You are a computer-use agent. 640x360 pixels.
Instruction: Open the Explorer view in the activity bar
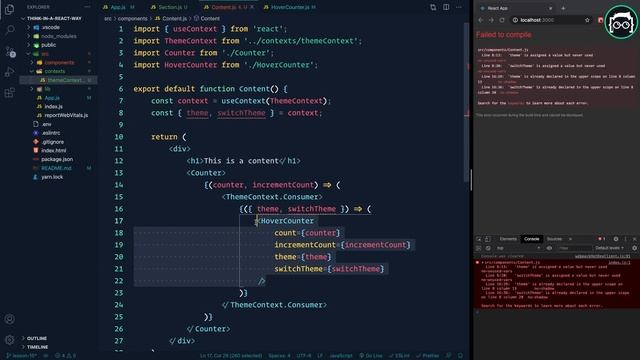pos(9,9)
